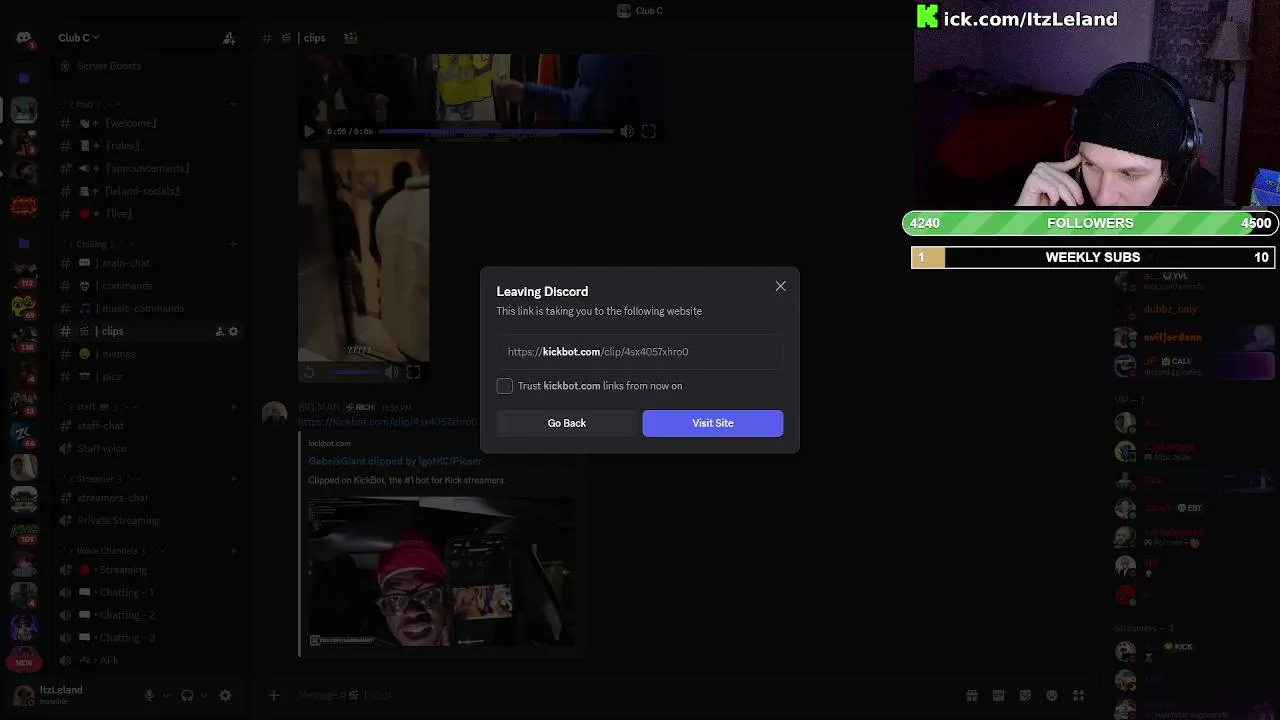1280x720 pixels.
Task: Add channel to staff category plus icon
Action: pos(233,407)
